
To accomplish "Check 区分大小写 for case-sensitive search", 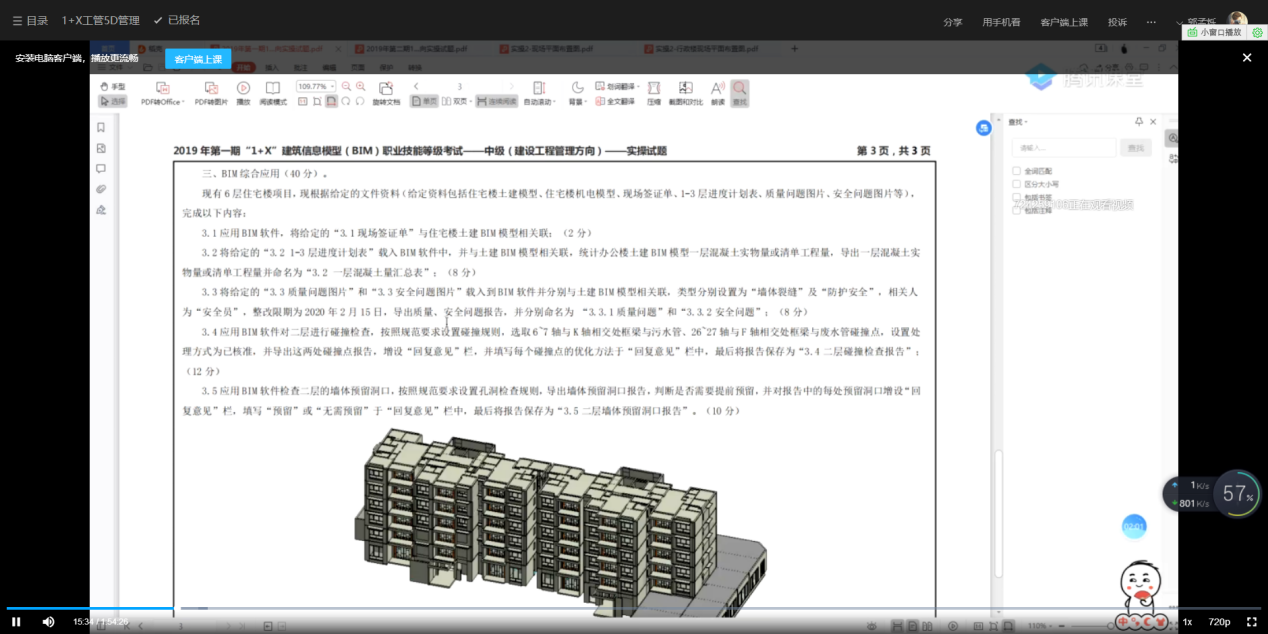I will [1016, 184].
